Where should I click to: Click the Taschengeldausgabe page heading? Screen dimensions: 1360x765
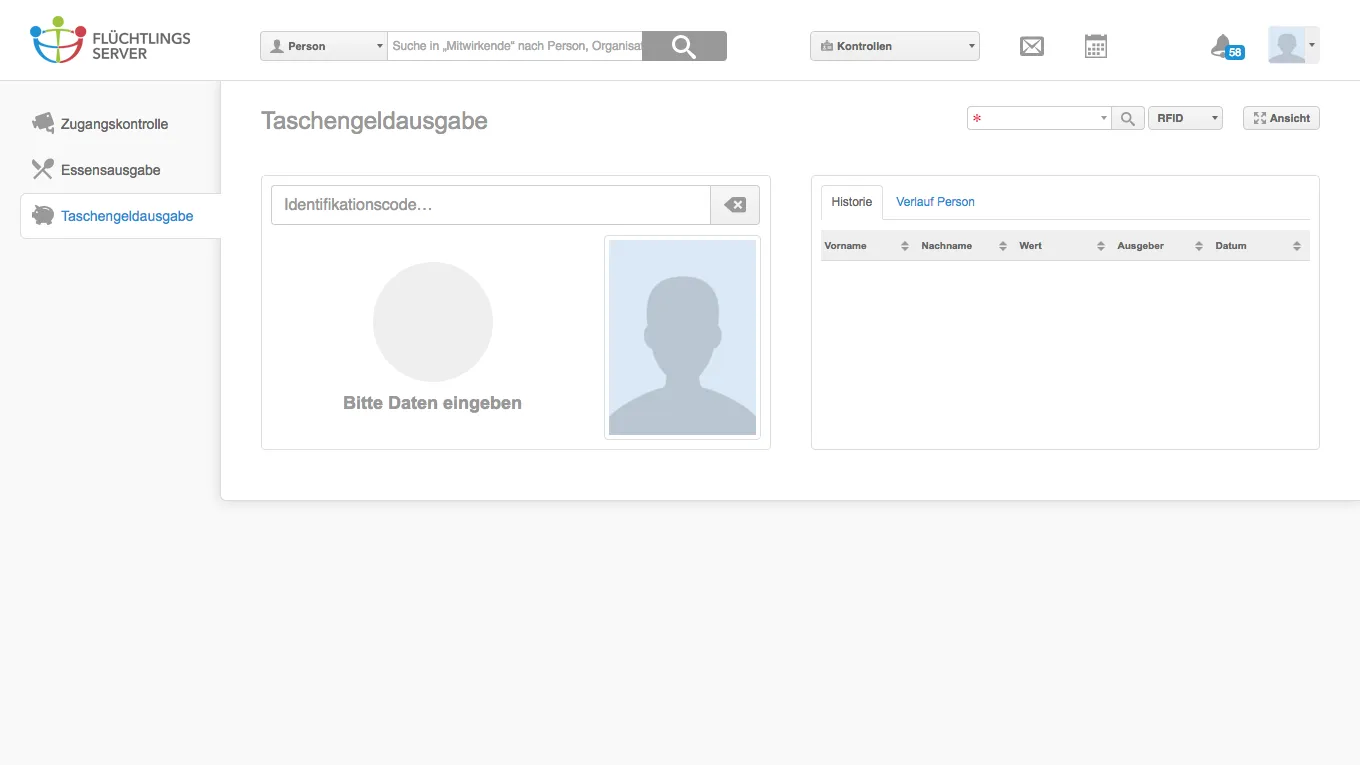click(374, 121)
